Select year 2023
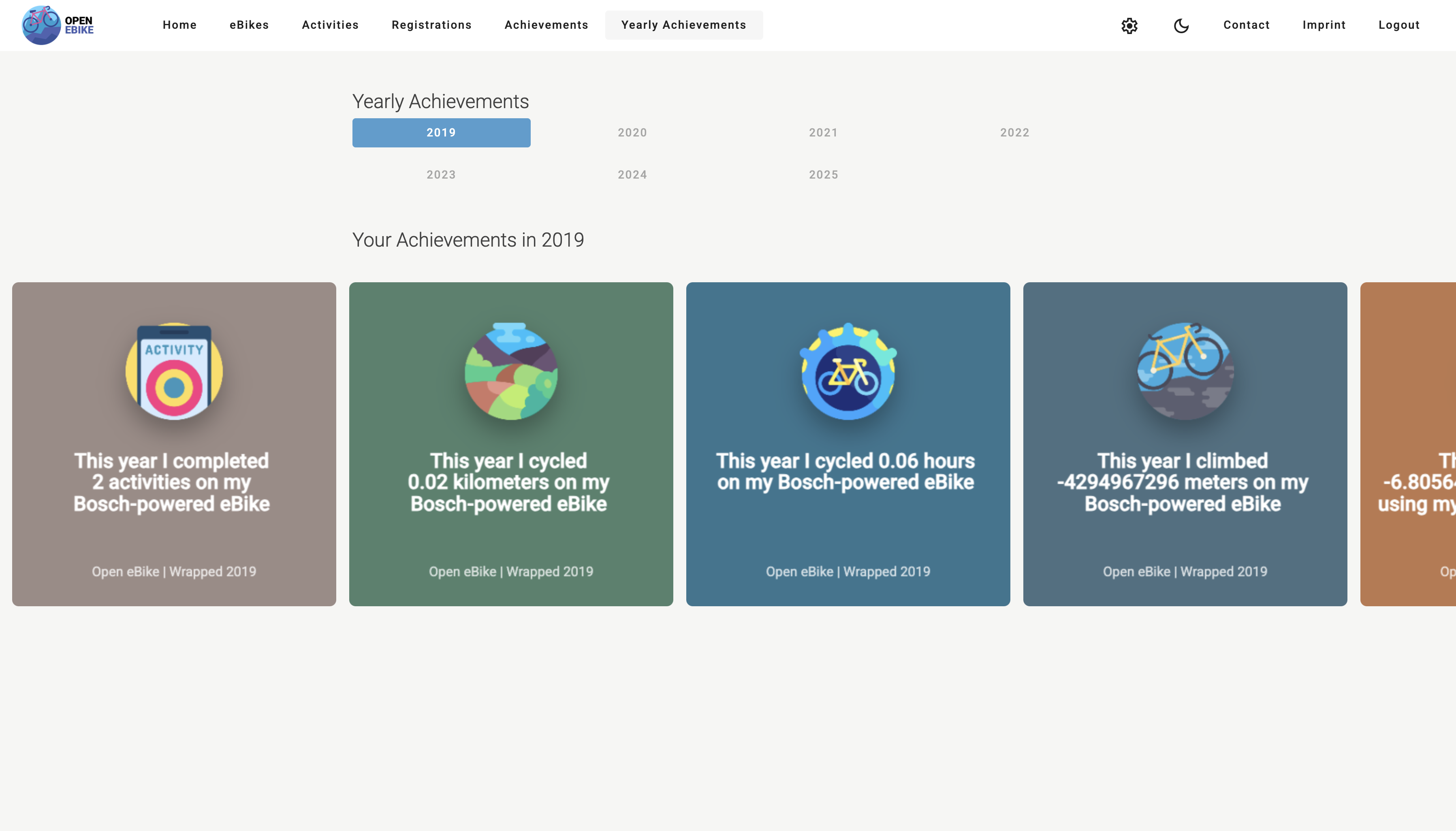The height and width of the screenshot is (831, 1456). (440, 174)
